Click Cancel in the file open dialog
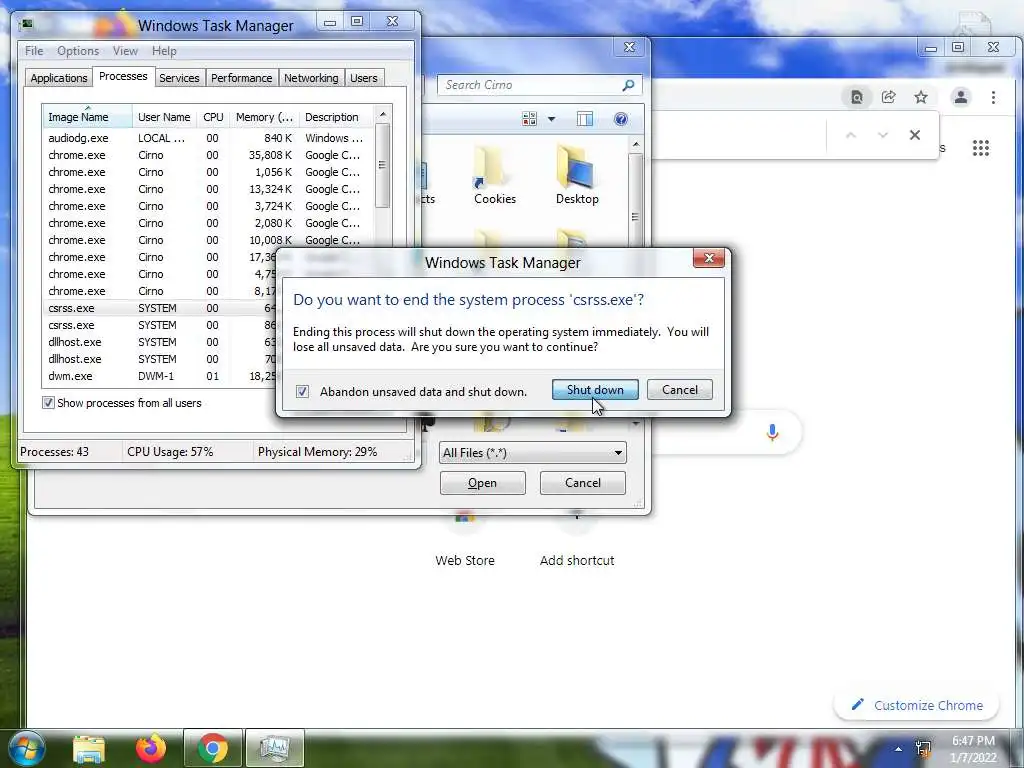This screenshot has width=1024, height=768. tap(583, 483)
